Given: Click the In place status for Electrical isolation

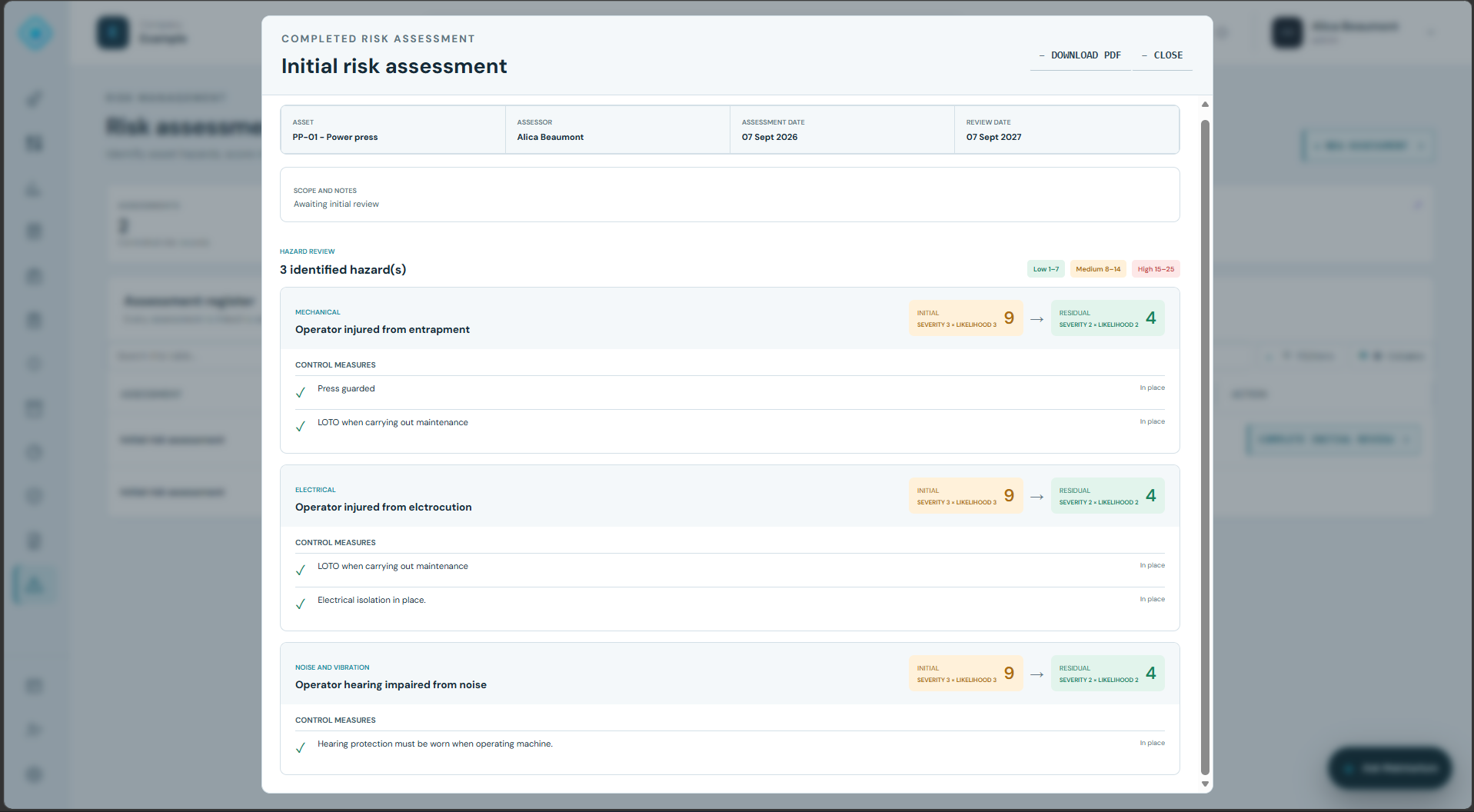Looking at the screenshot, I should pos(1152,599).
